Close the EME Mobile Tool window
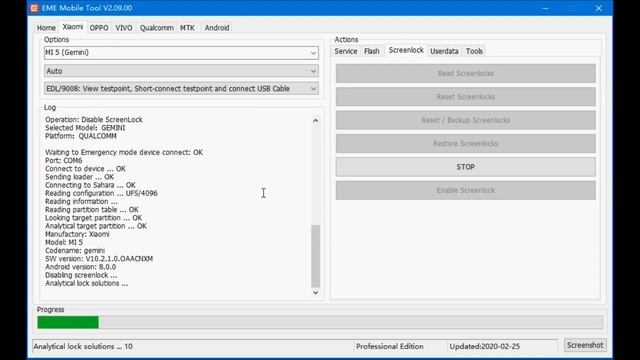640x360 pixels. (x=598, y=8)
